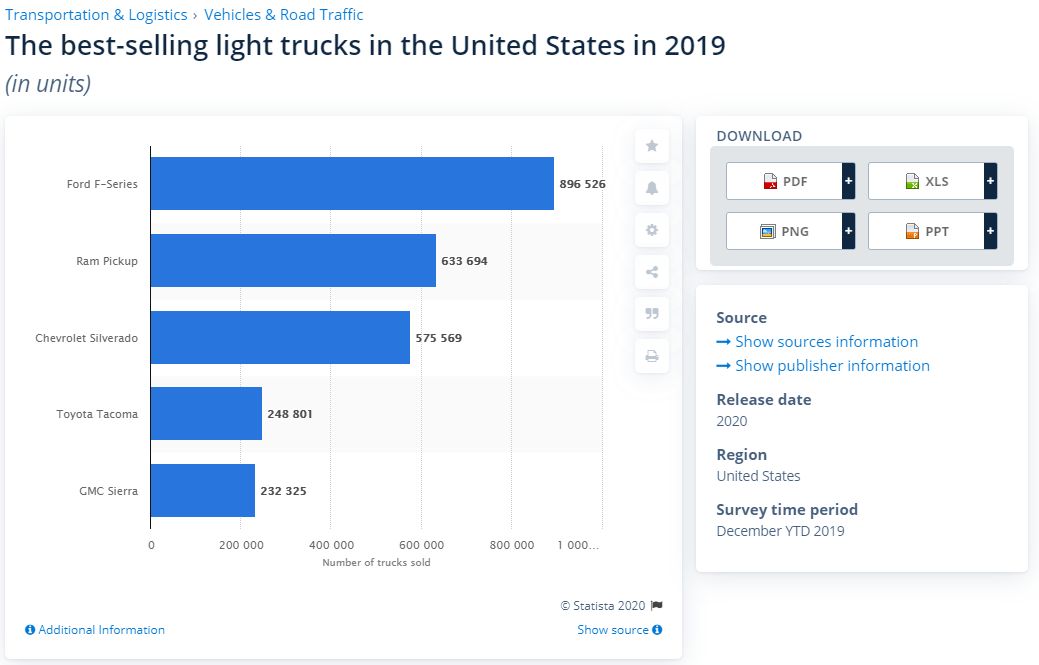This screenshot has width=1039, height=665.
Task: Download the chart as PNG
Action: [x=784, y=231]
